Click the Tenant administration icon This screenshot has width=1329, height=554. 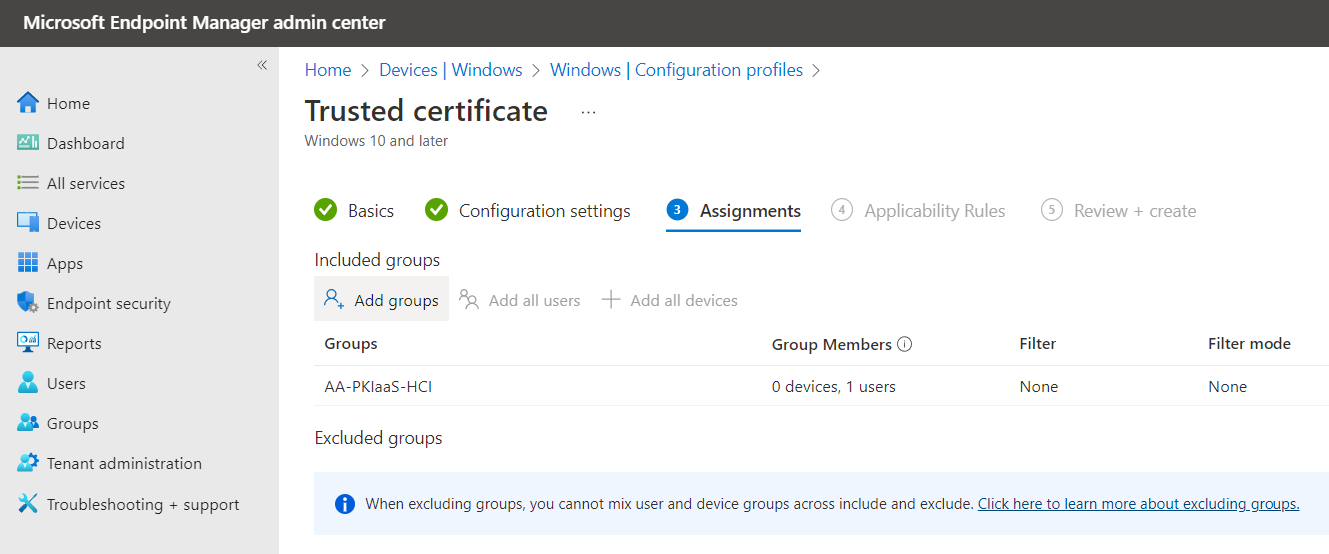pos(28,463)
